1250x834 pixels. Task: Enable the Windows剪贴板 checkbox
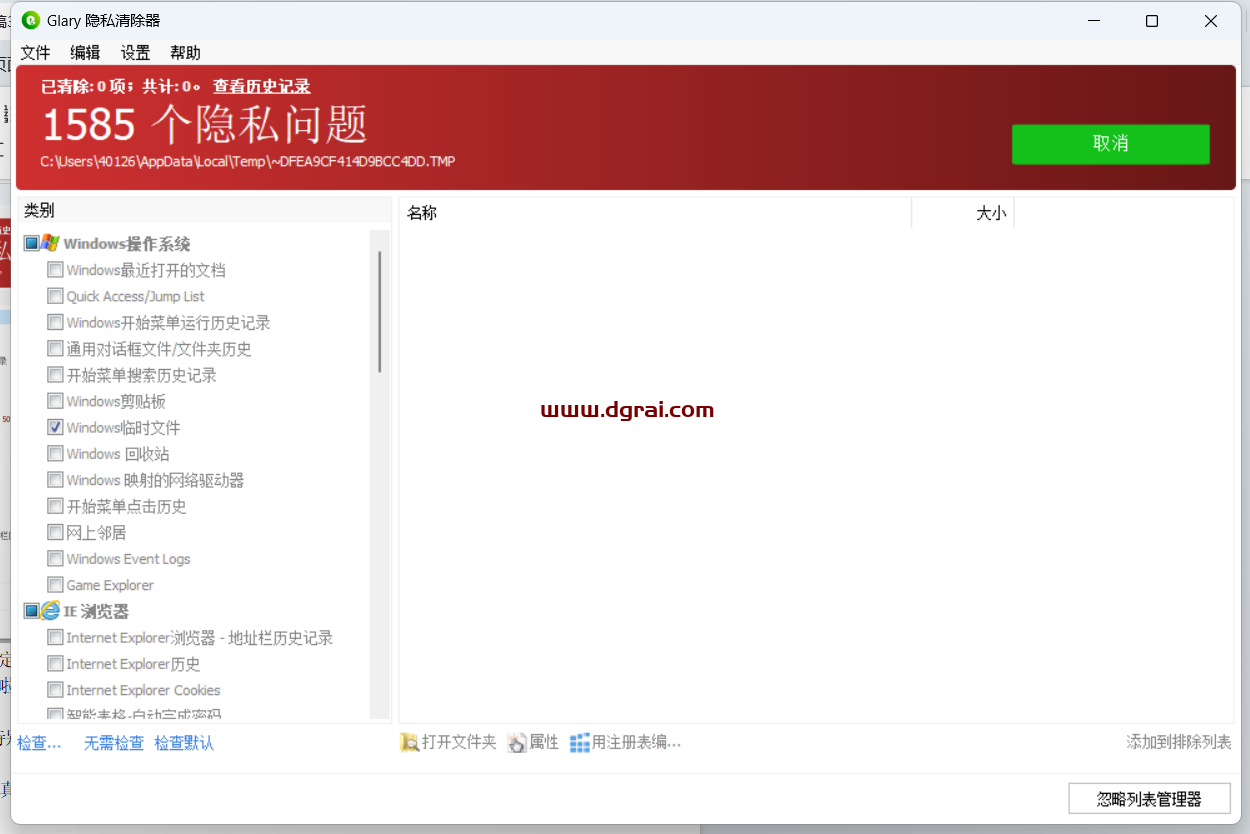pyautogui.click(x=55, y=401)
